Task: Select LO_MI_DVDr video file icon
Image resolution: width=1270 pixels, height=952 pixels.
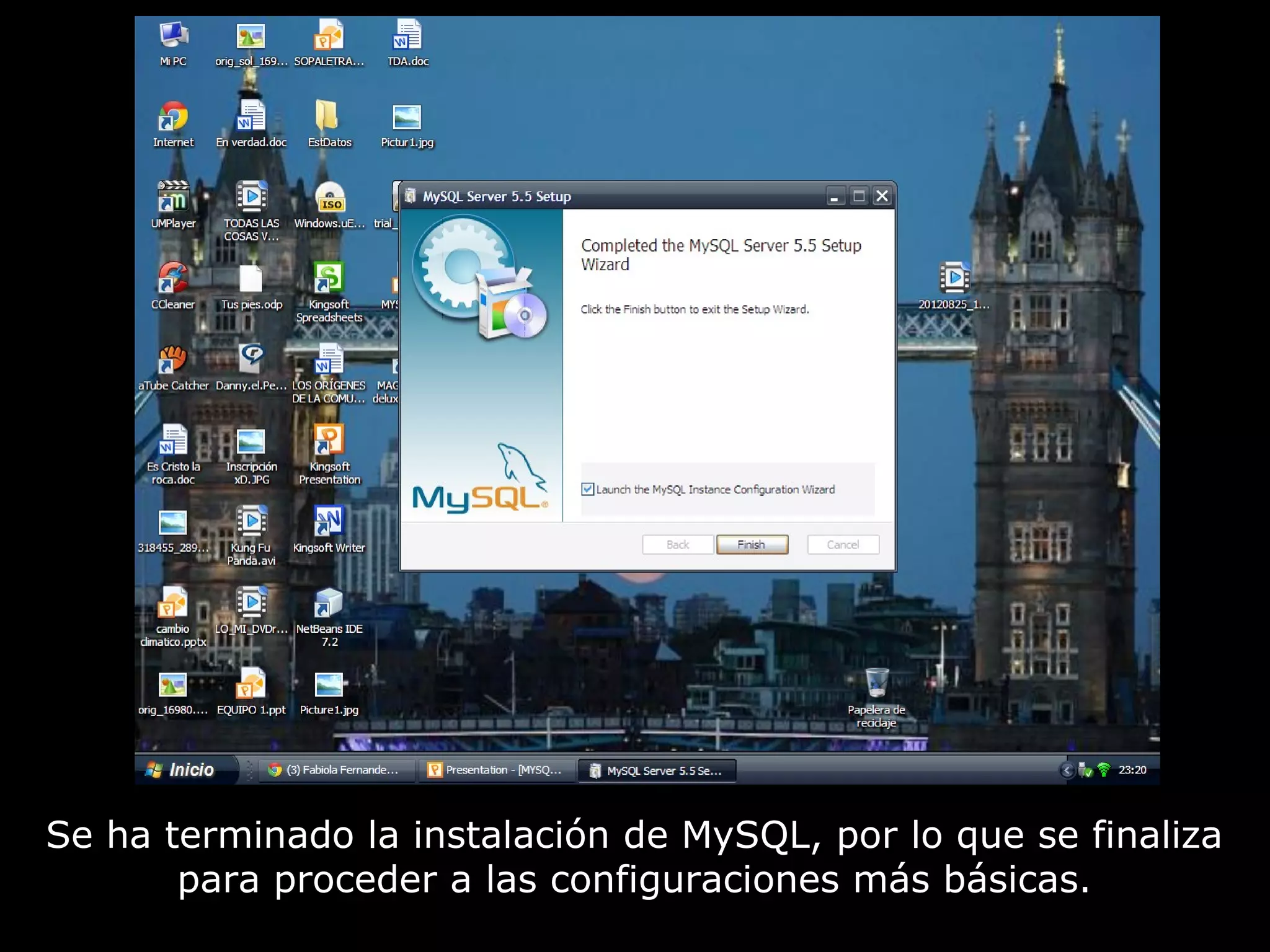Action: click(x=251, y=602)
